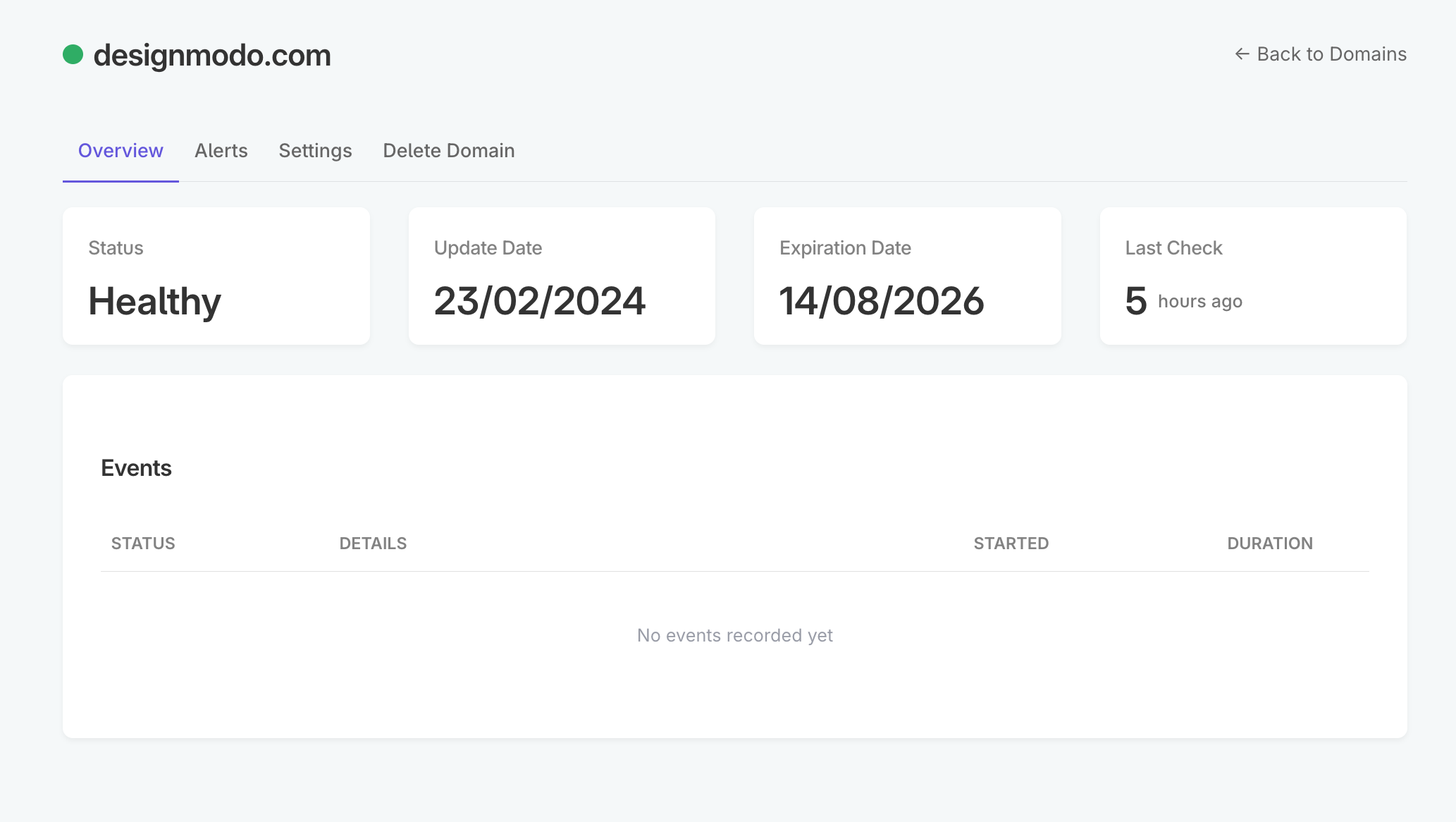This screenshot has width=1456, height=822.
Task: Click the date 23/02/2024
Action: [540, 301]
